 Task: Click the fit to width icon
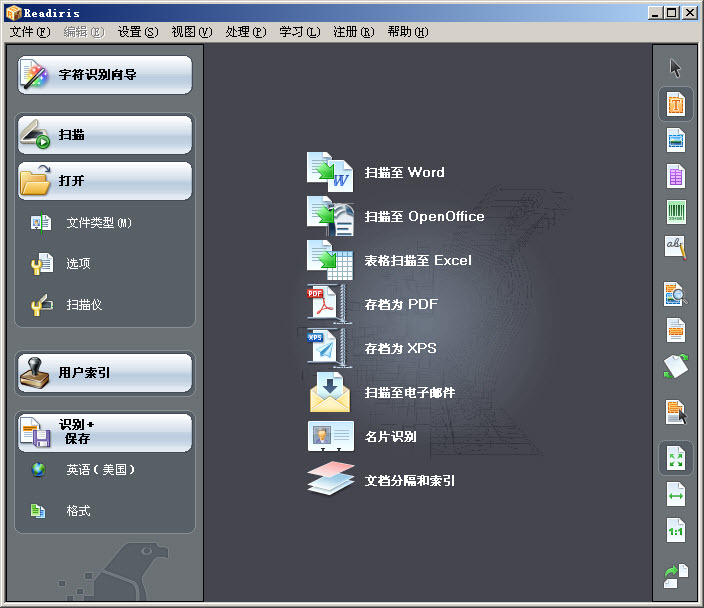coord(675,495)
